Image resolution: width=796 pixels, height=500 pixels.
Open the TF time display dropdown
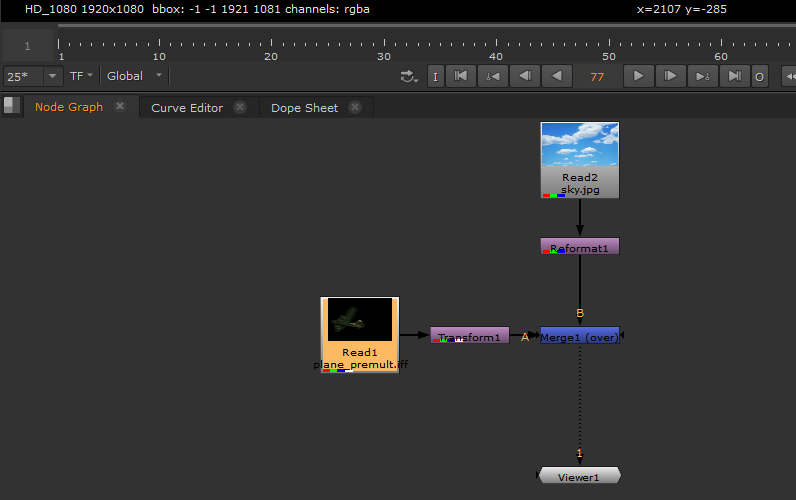(81, 76)
